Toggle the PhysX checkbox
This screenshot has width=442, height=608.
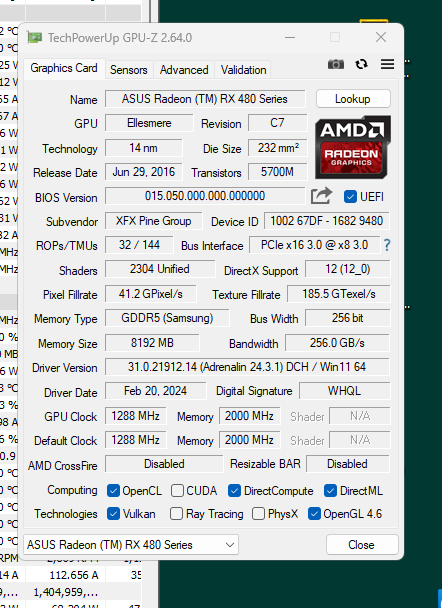(x=258, y=514)
